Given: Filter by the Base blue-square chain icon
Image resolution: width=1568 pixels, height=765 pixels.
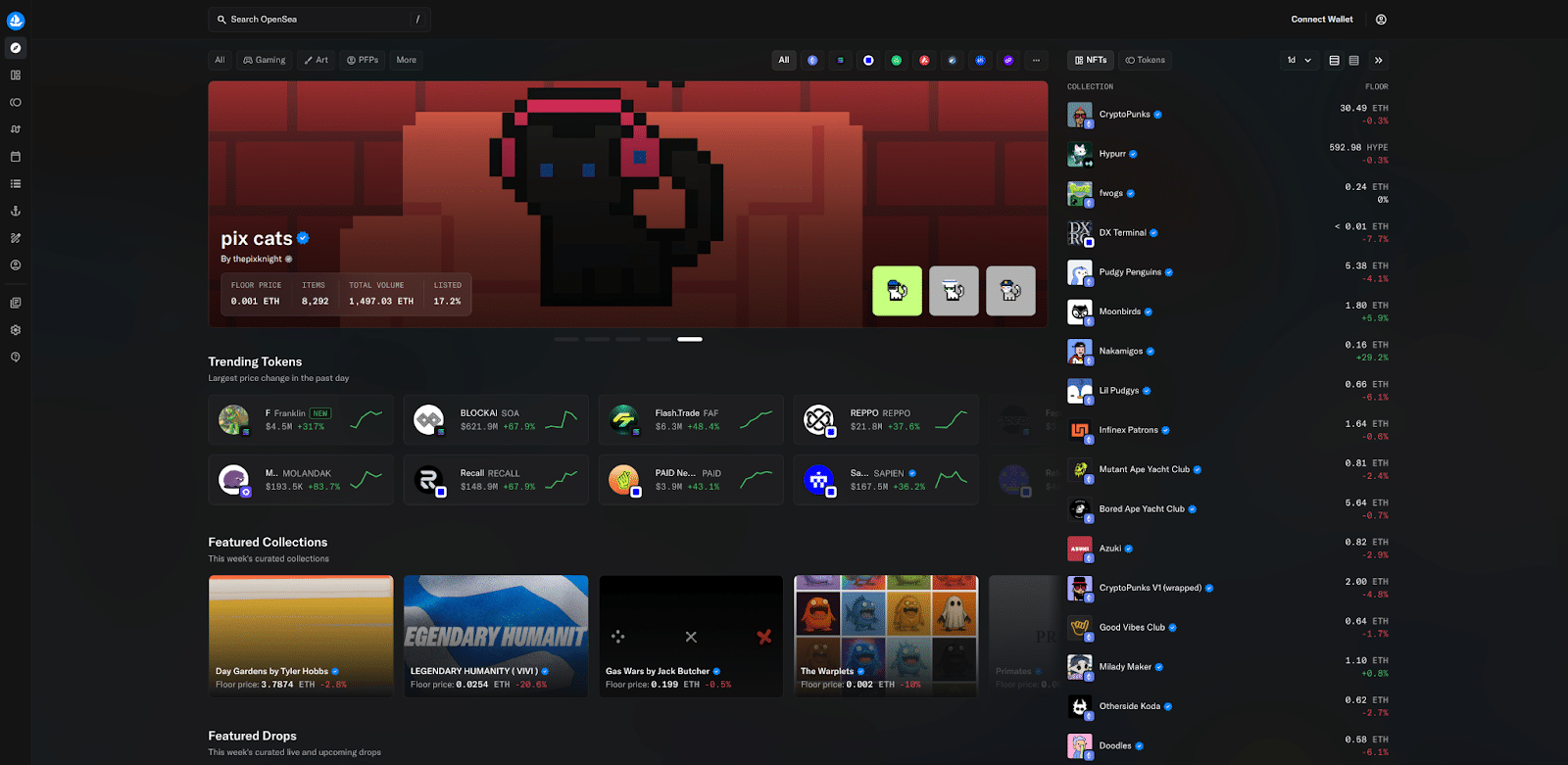Looking at the screenshot, I should [868, 61].
